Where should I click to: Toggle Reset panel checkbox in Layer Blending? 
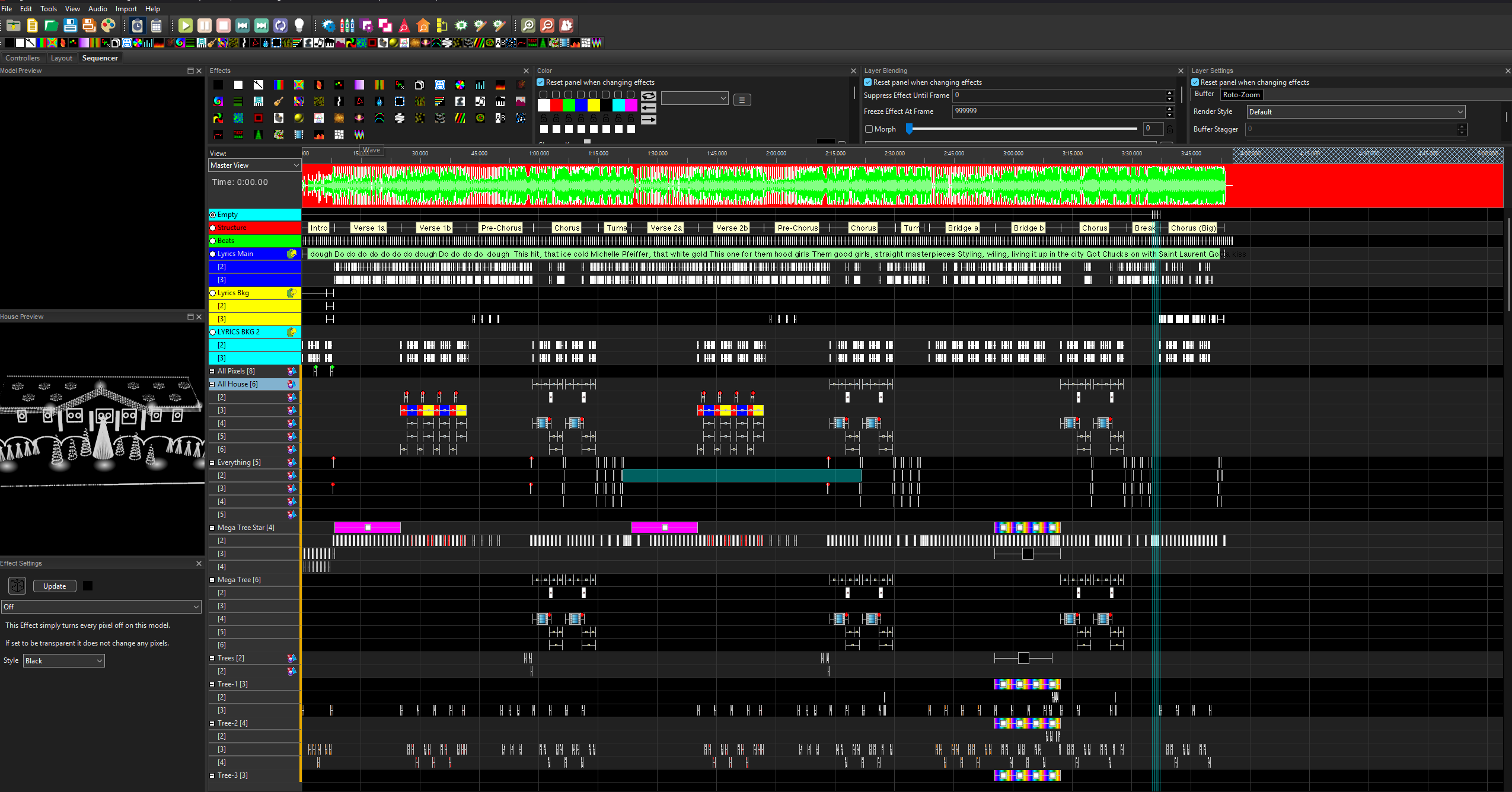[x=868, y=82]
